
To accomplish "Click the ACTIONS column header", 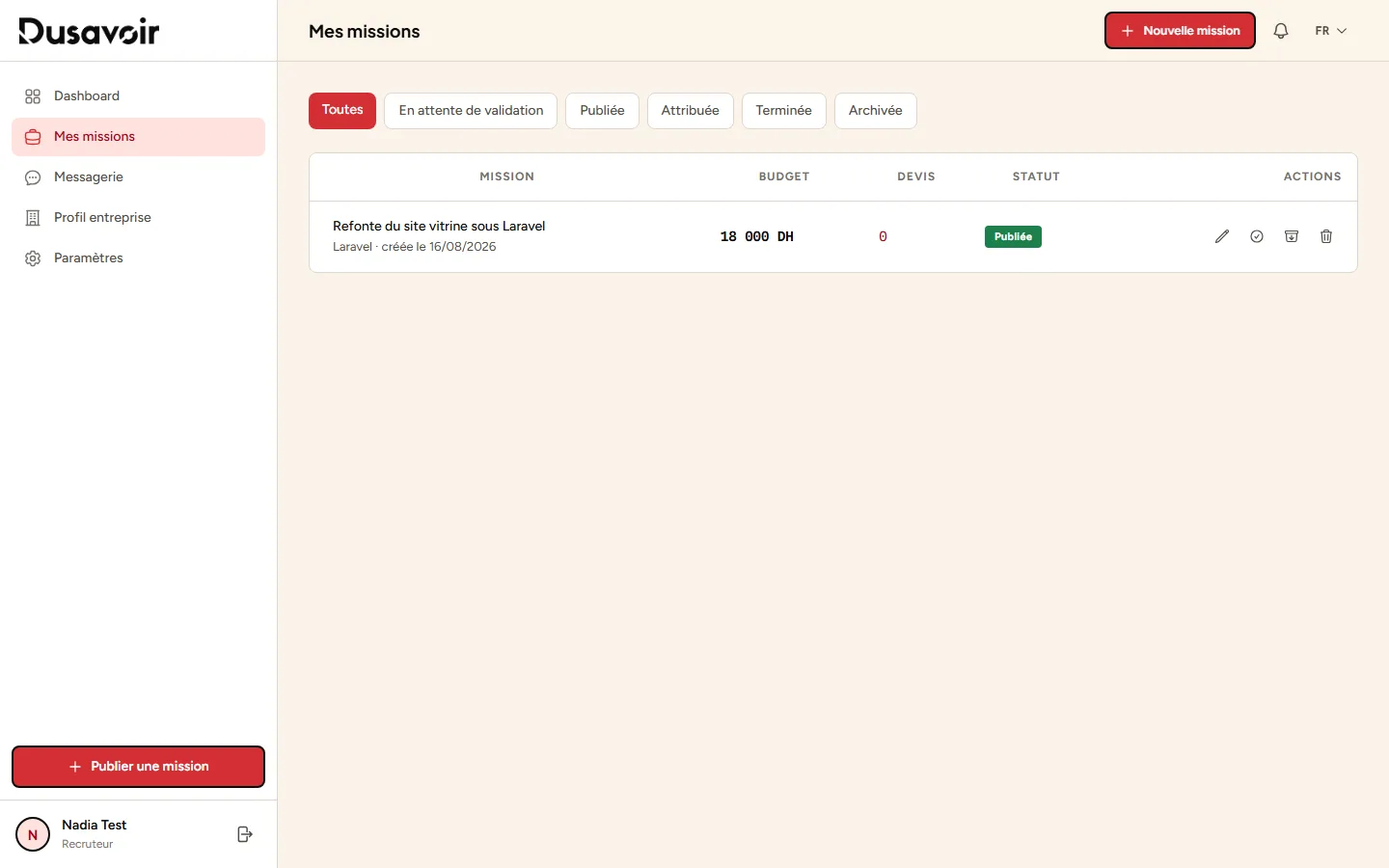I will [x=1312, y=176].
